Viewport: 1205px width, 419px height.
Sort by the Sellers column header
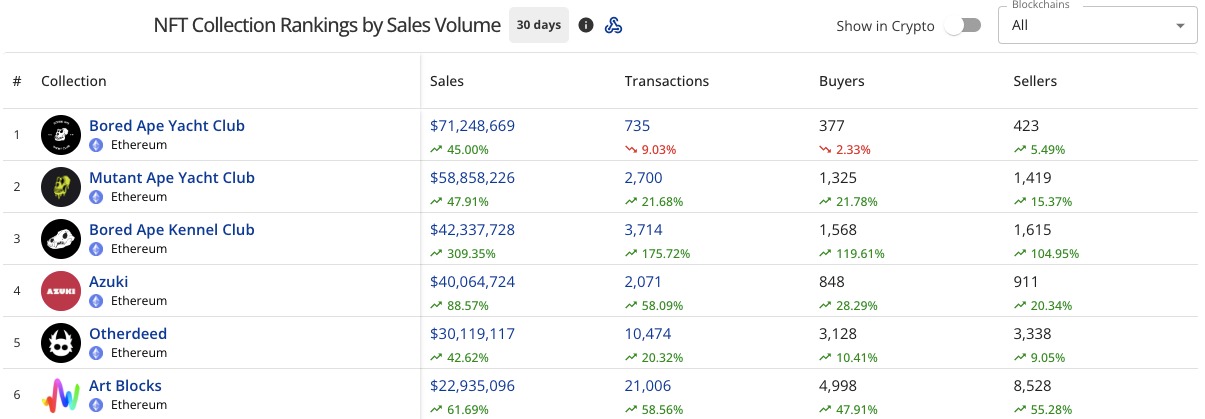[1035, 81]
